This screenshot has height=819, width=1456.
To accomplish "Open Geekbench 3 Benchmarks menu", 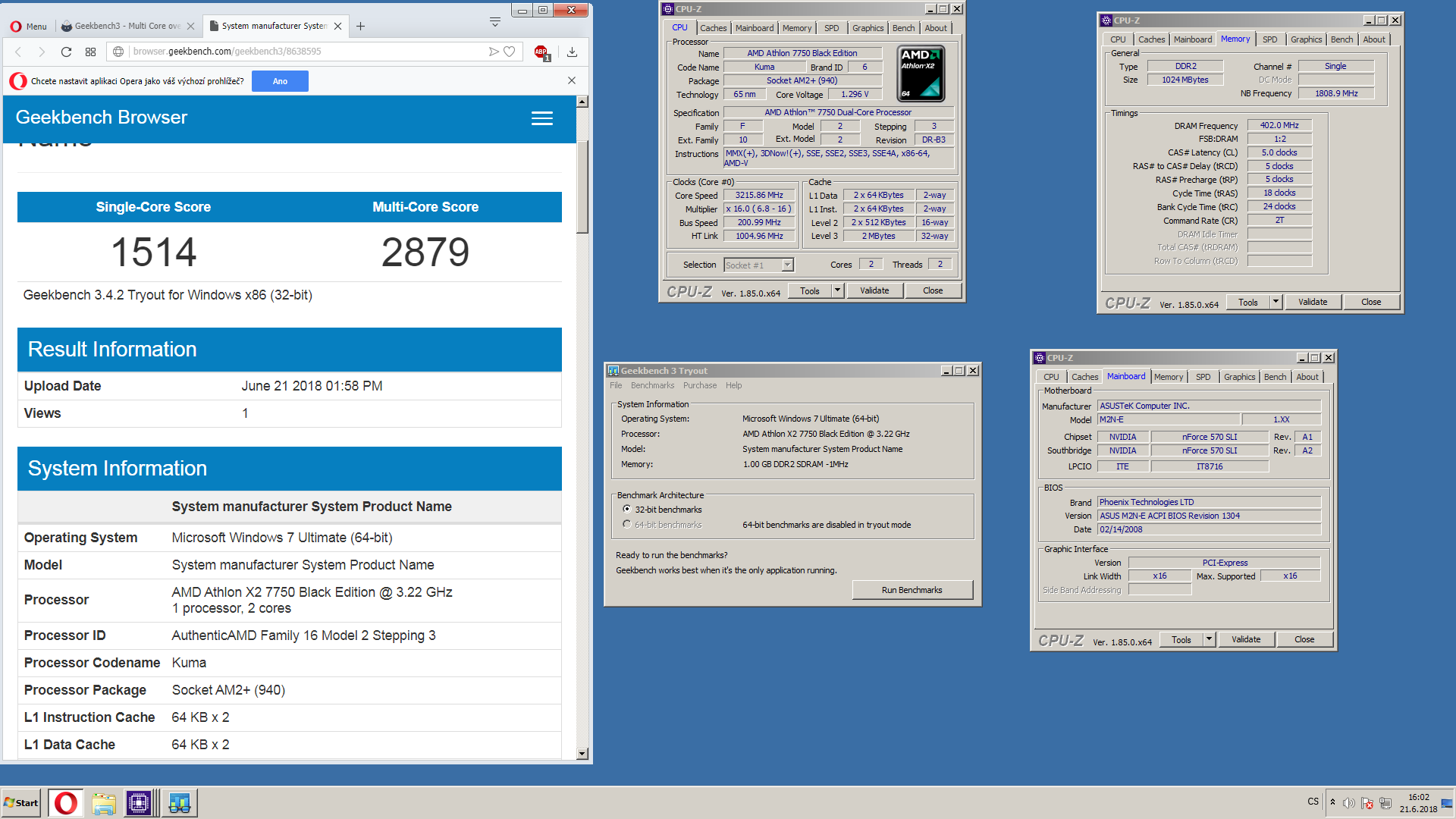I will pyautogui.click(x=652, y=385).
